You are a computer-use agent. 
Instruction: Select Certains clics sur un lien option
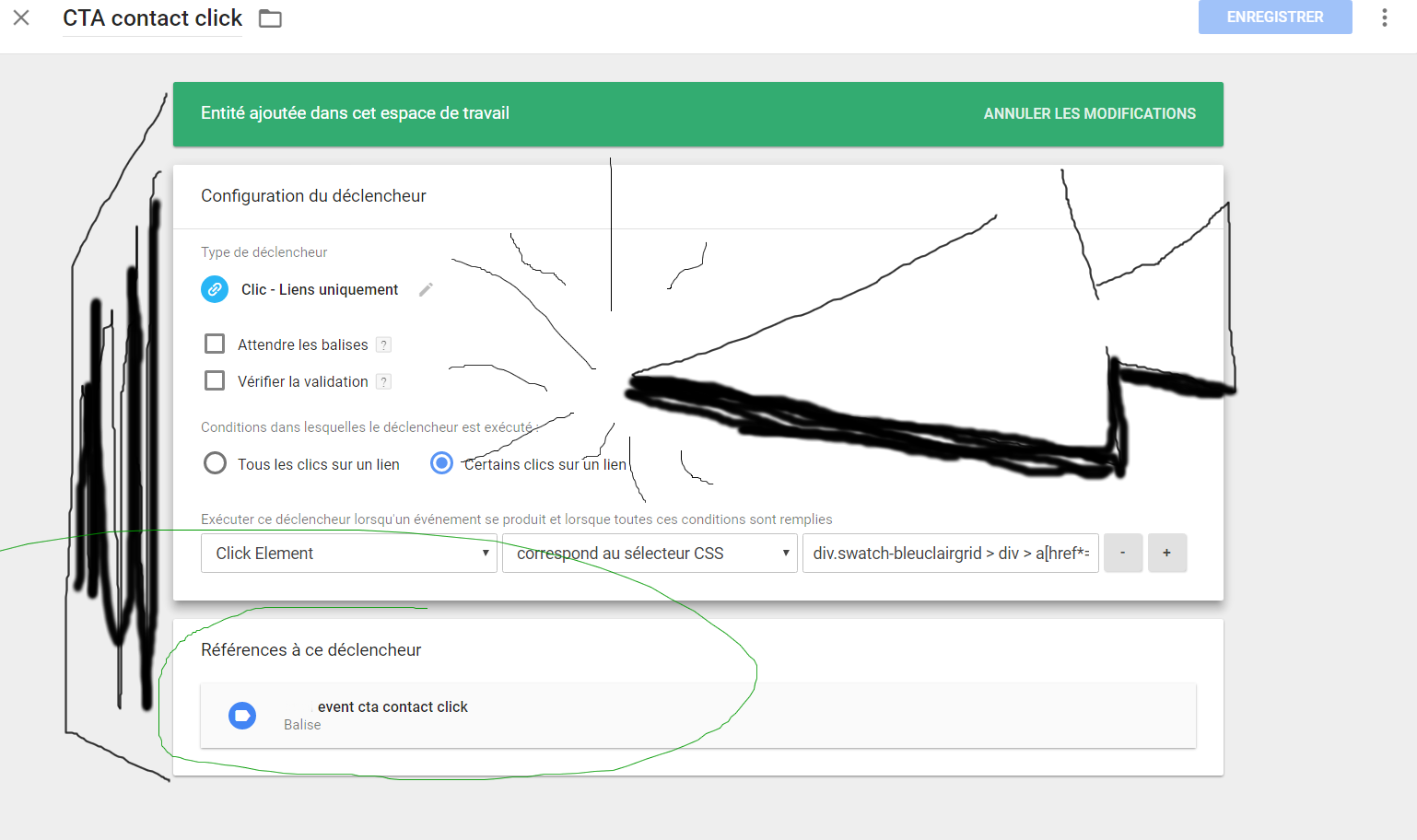[x=442, y=463]
